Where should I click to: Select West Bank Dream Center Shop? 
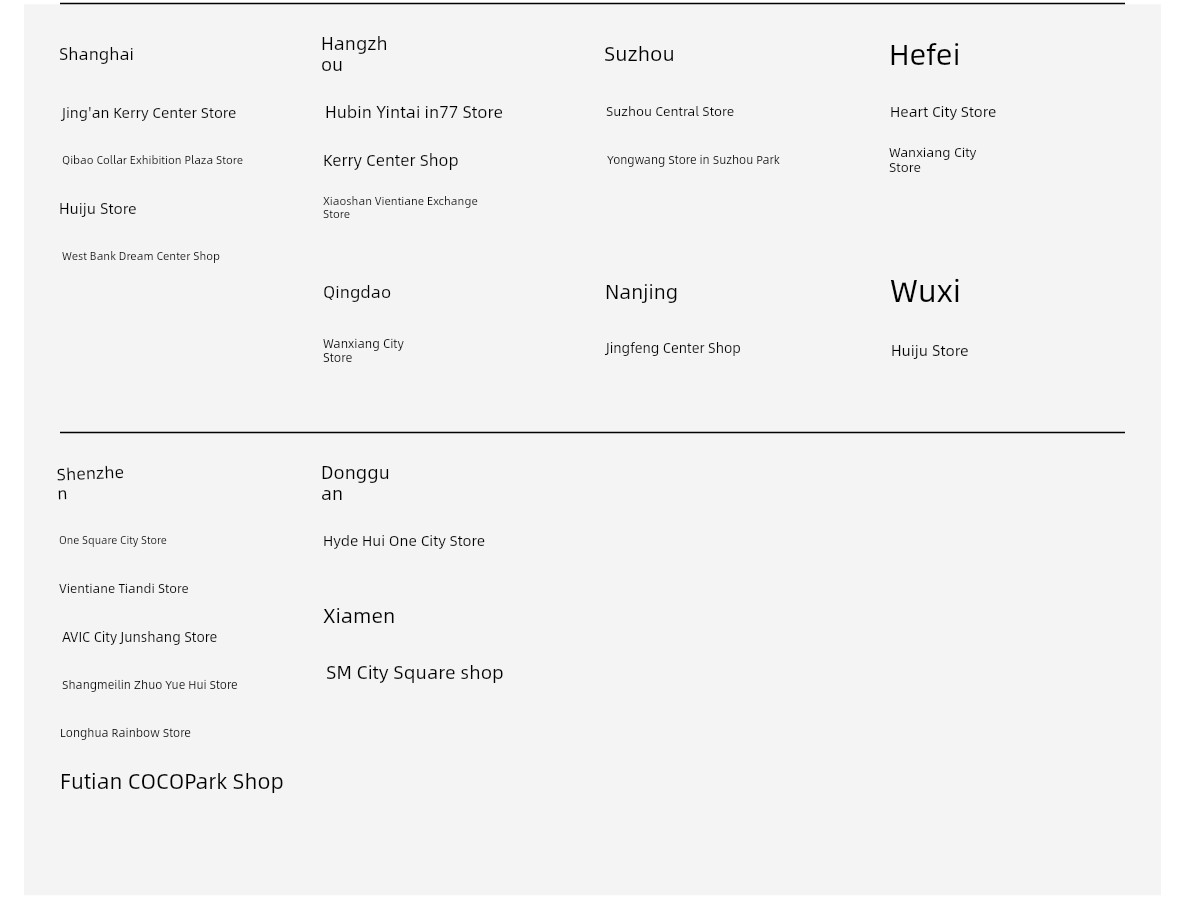141,256
